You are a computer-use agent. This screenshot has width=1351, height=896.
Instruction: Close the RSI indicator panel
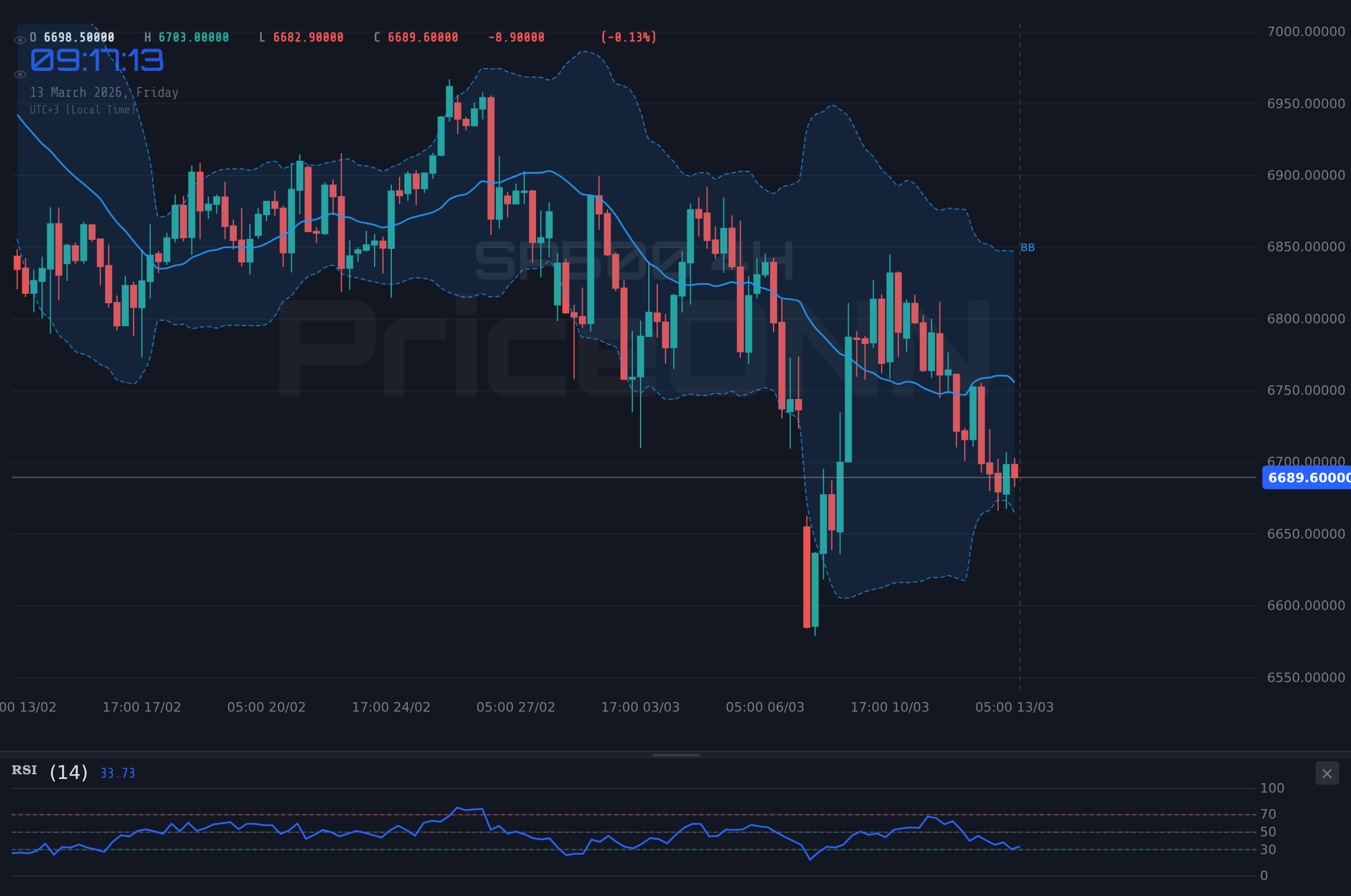pos(1327,773)
